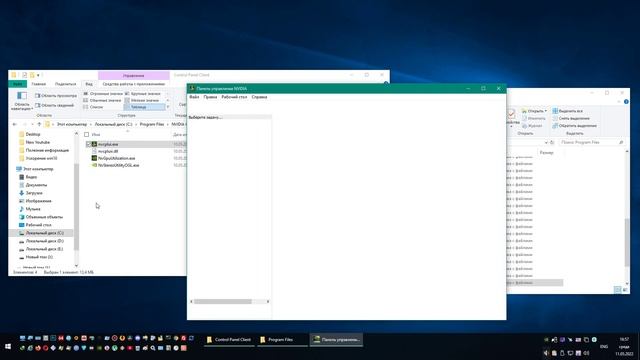
Task: Open Windows Start button
Action: 8,347
